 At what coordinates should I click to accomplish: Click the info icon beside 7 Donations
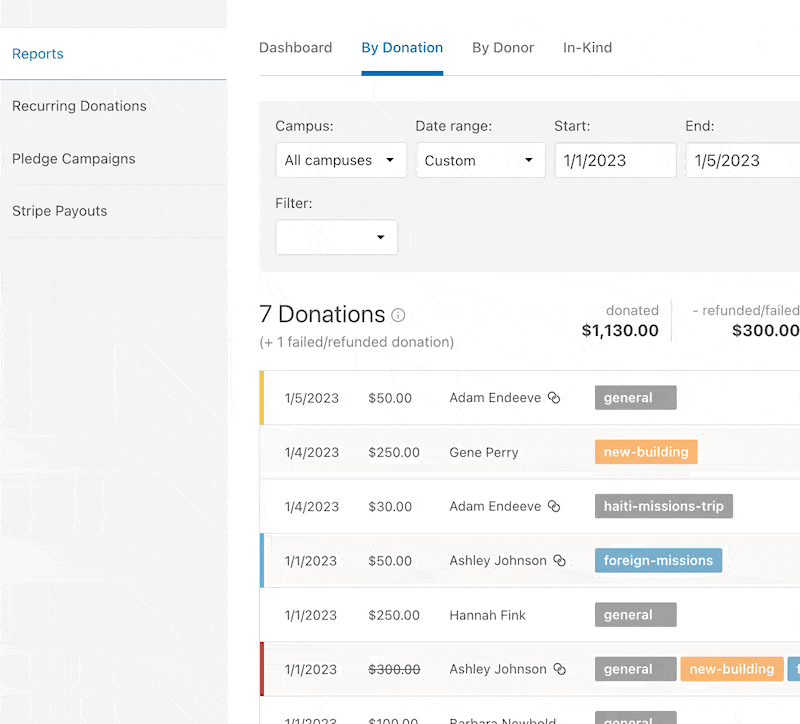click(x=398, y=315)
